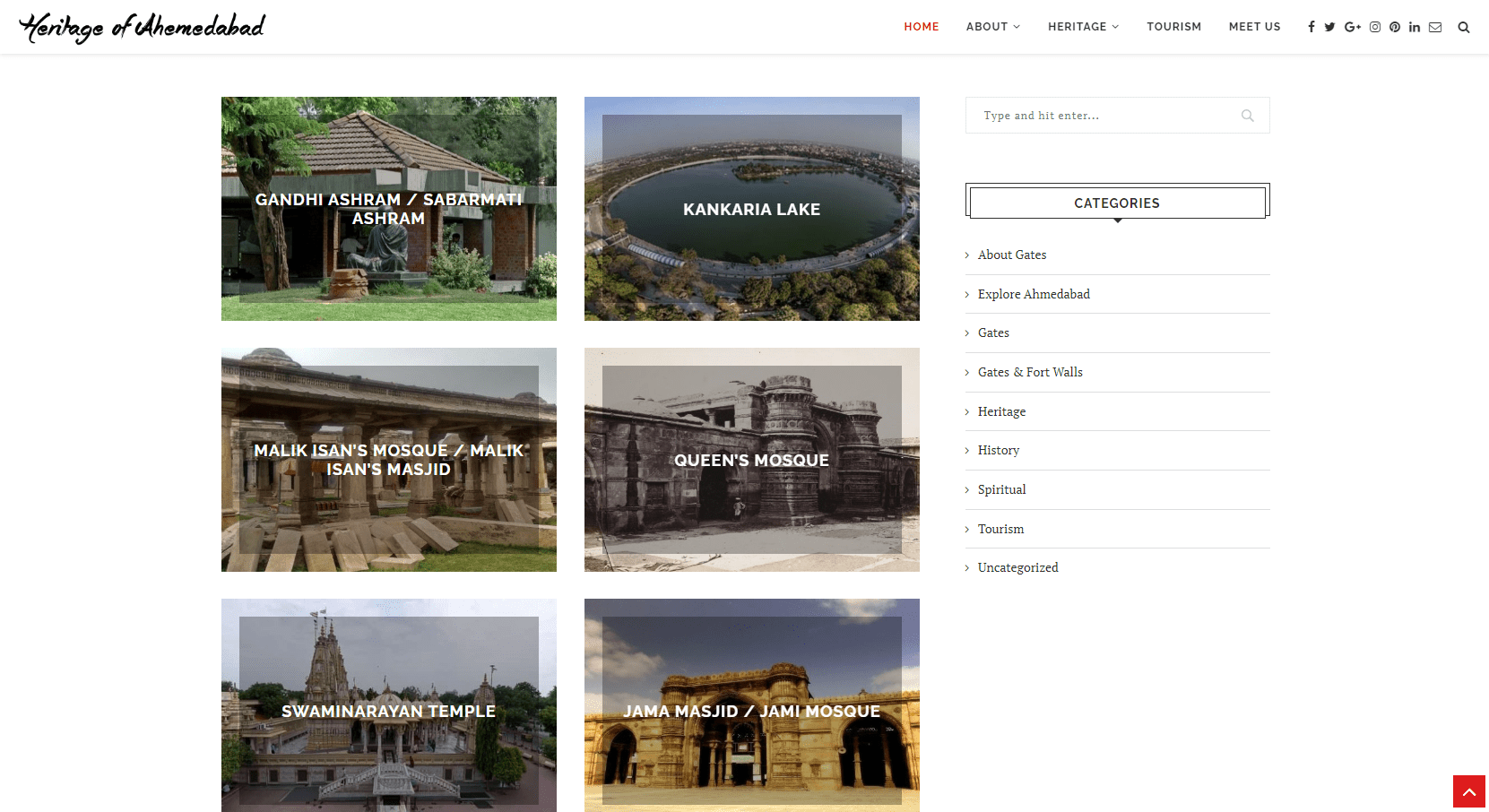
Task: Expand the Gates category arrow
Action: 966,333
